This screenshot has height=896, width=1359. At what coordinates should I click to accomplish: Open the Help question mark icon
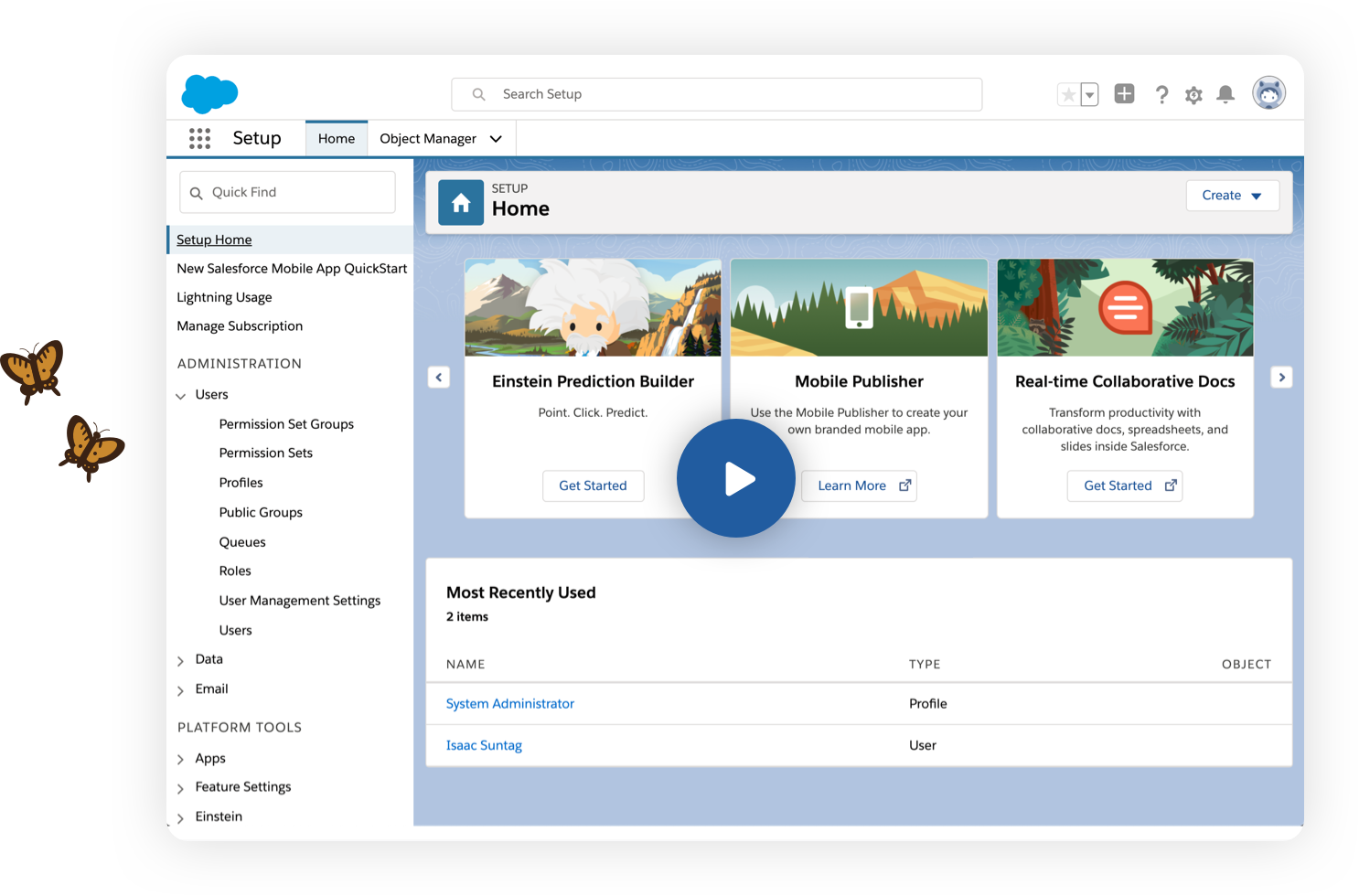tap(1161, 95)
